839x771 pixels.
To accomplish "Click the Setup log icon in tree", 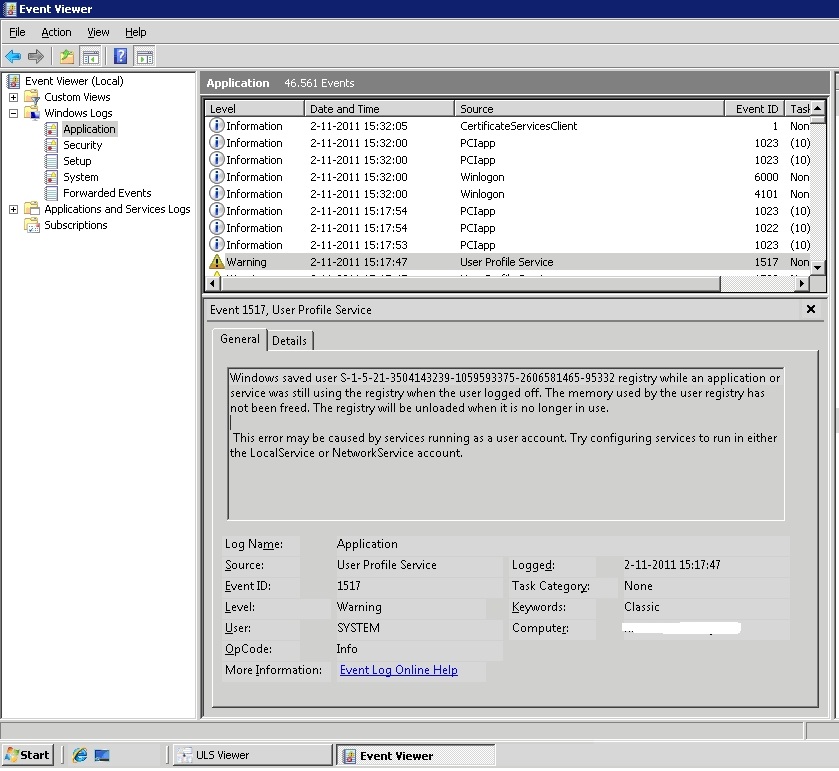I will pos(51,161).
